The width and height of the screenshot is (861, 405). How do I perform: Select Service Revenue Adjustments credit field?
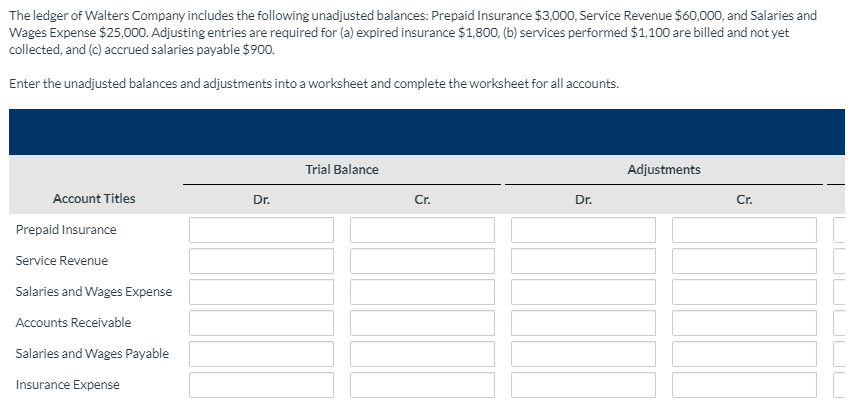(x=744, y=261)
